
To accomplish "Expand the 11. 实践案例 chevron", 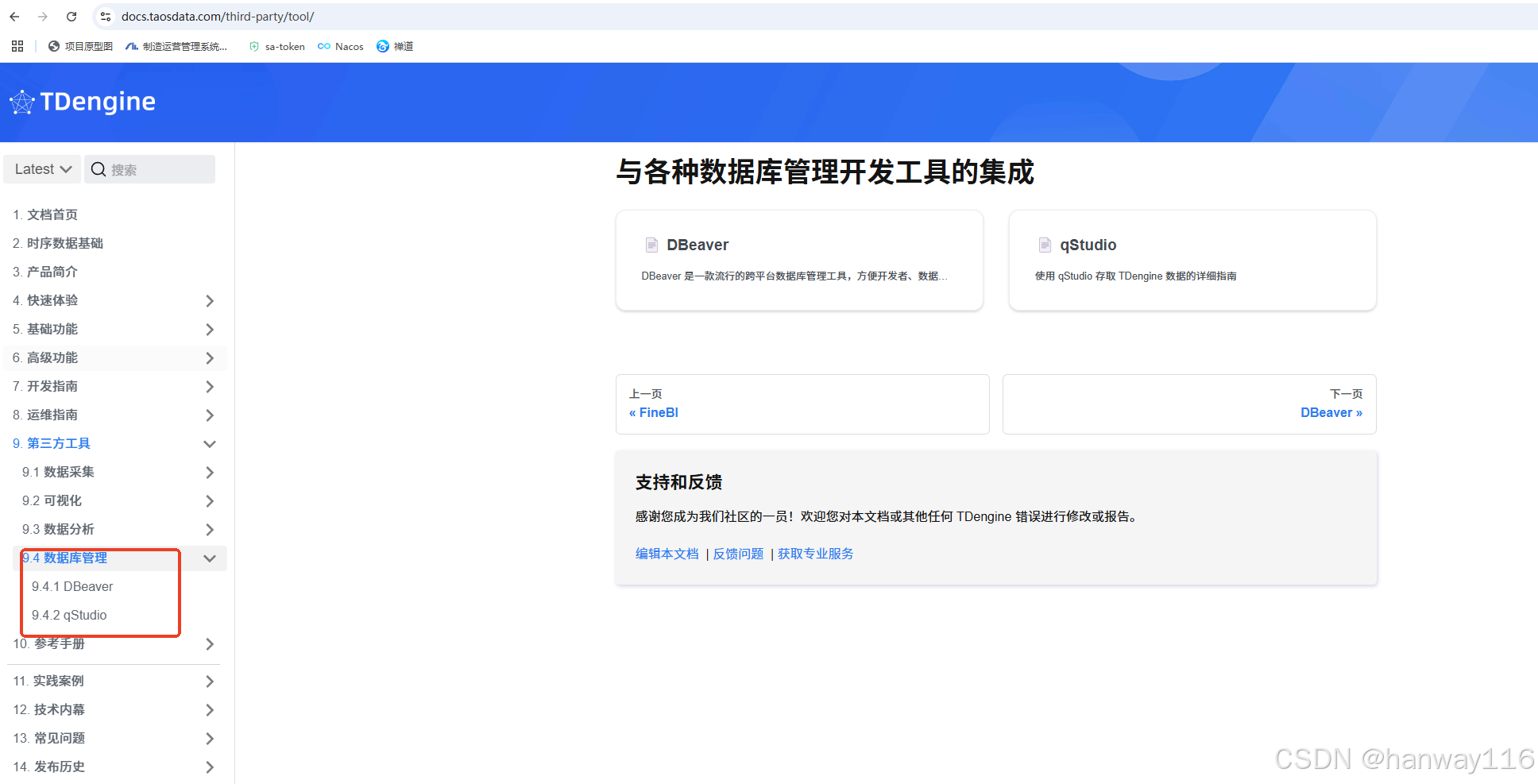I will point(210,681).
